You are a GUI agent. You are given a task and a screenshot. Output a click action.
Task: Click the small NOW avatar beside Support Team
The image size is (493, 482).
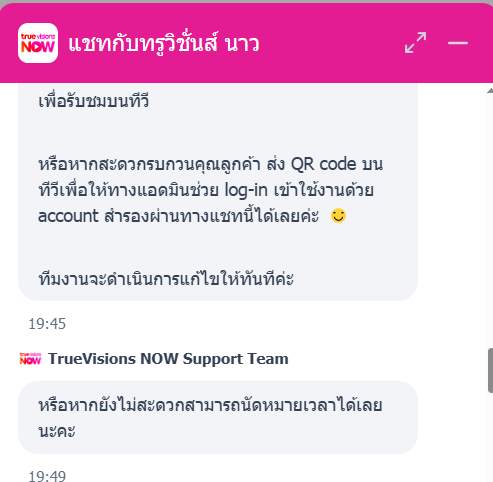[30, 359]
